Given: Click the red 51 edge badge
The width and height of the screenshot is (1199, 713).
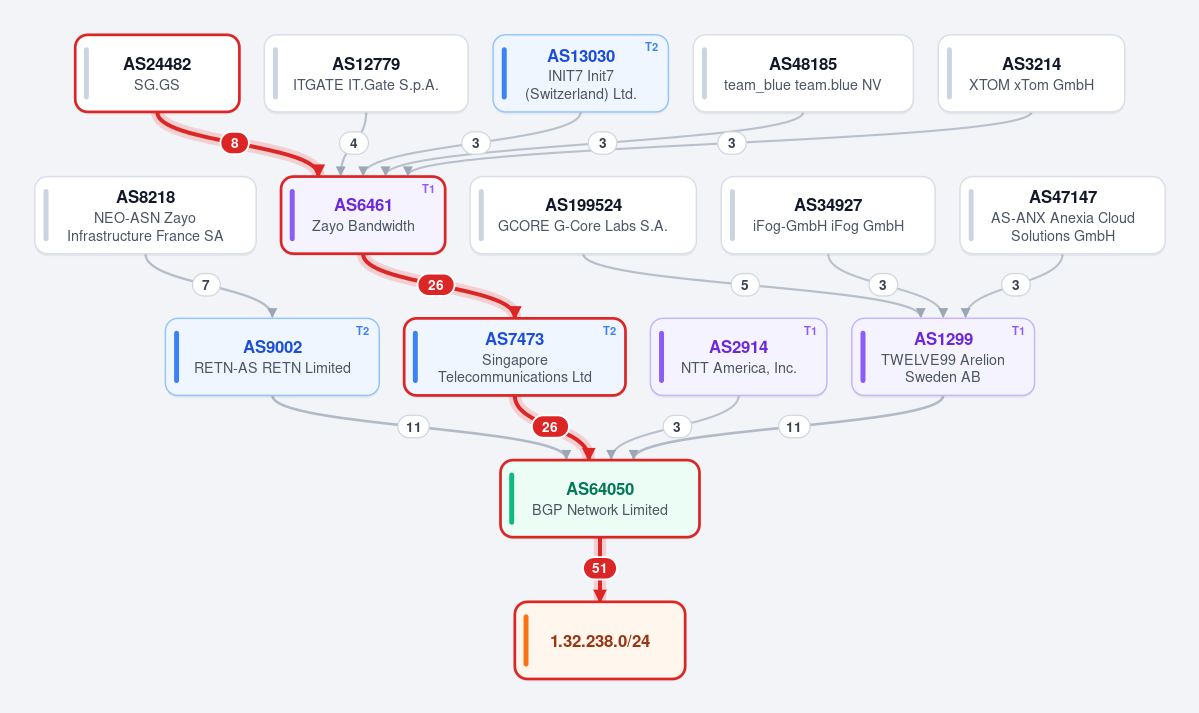Looking at the screenshot, I should (600, 568).
